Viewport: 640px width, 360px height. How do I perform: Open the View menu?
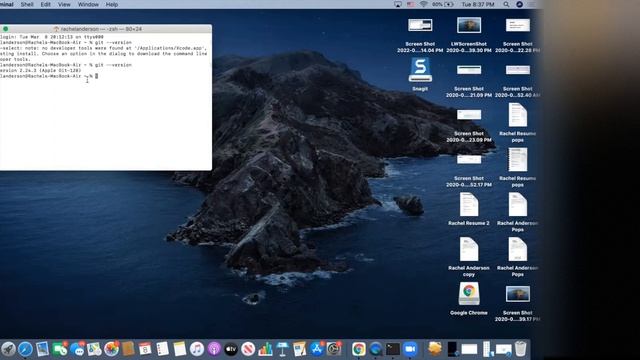(64, 4)
